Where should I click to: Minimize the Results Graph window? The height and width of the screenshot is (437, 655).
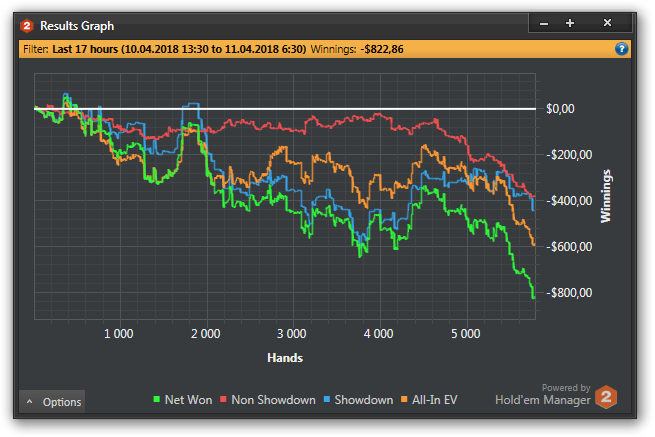coord(543,23)
